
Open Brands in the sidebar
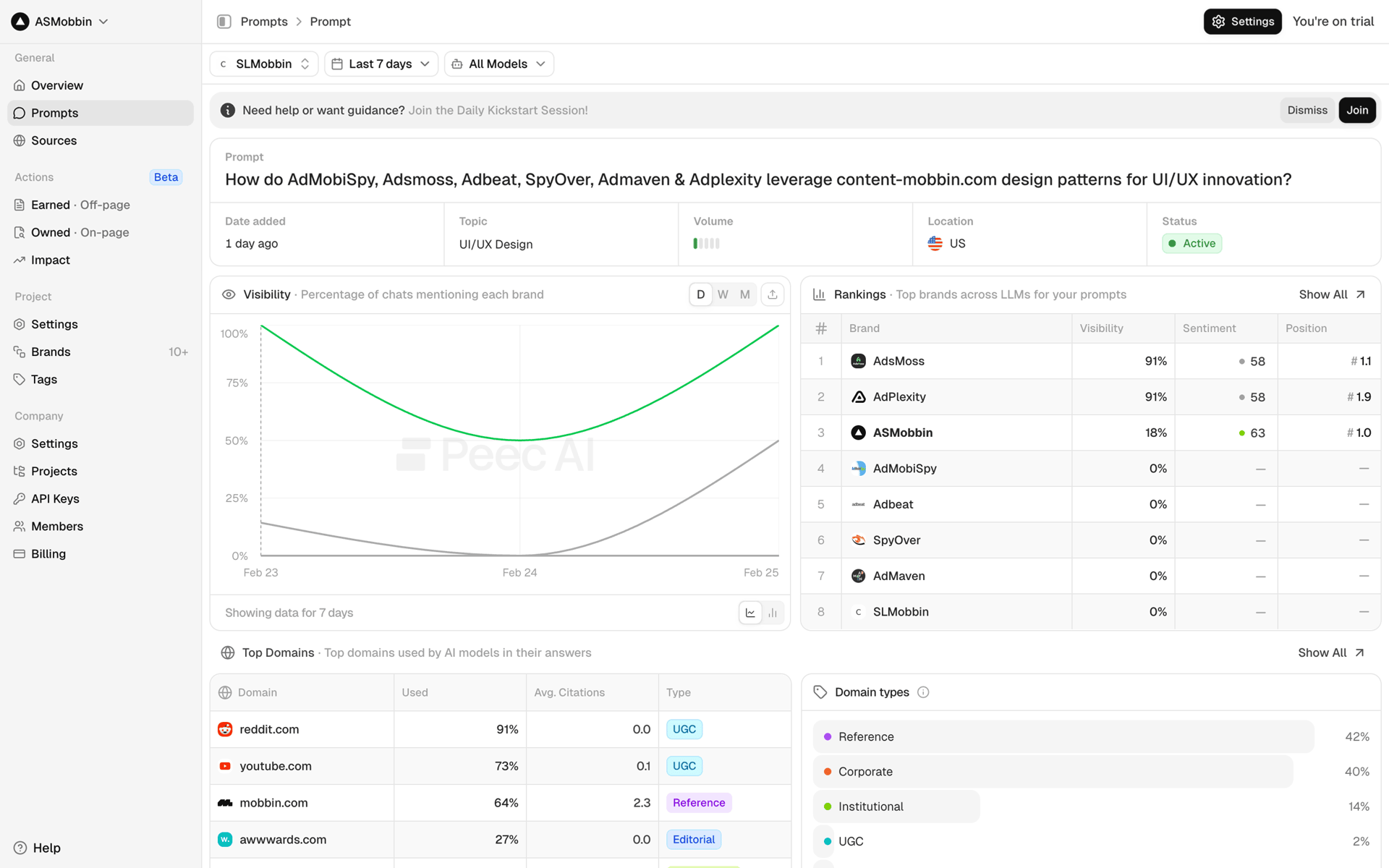coord(101,352)
